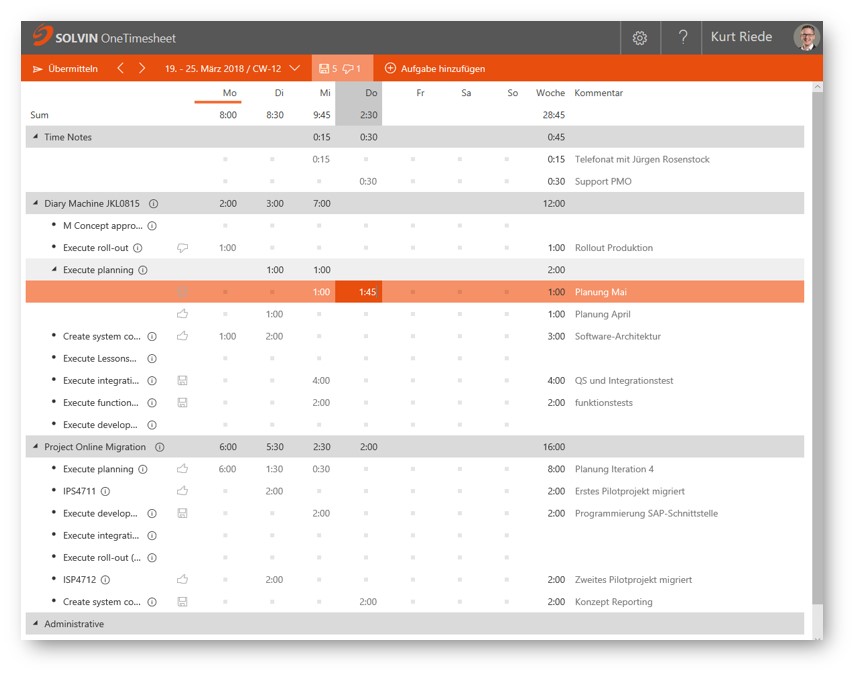Collapse the Time Notes group
The image size is (857, 675).
[36, 137]
